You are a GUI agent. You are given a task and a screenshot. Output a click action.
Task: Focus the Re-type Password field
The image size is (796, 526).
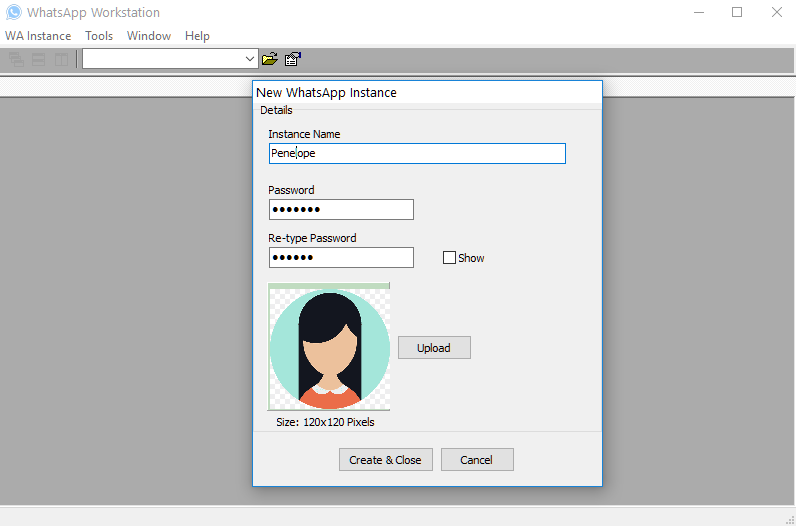[341, 257]
